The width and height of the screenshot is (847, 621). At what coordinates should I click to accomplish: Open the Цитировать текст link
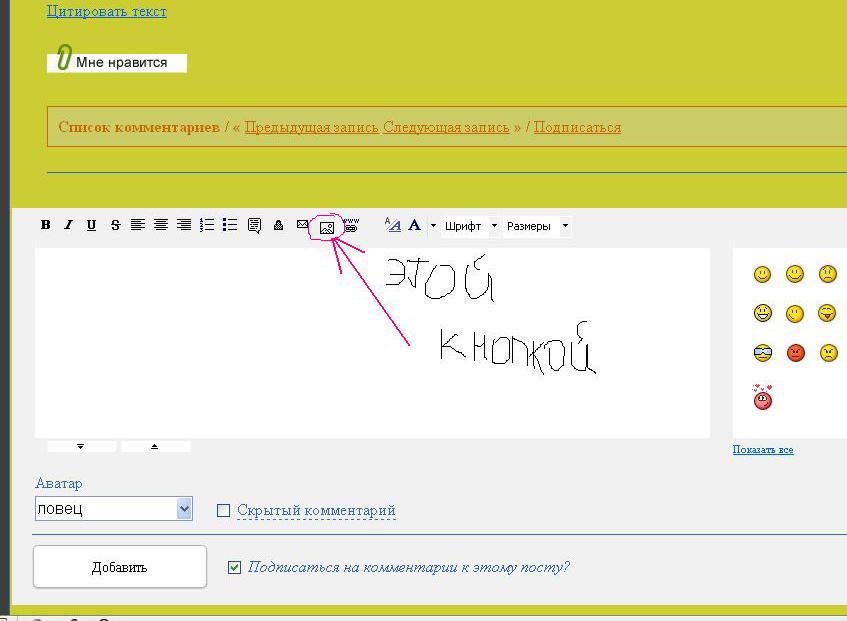[106, 11]
